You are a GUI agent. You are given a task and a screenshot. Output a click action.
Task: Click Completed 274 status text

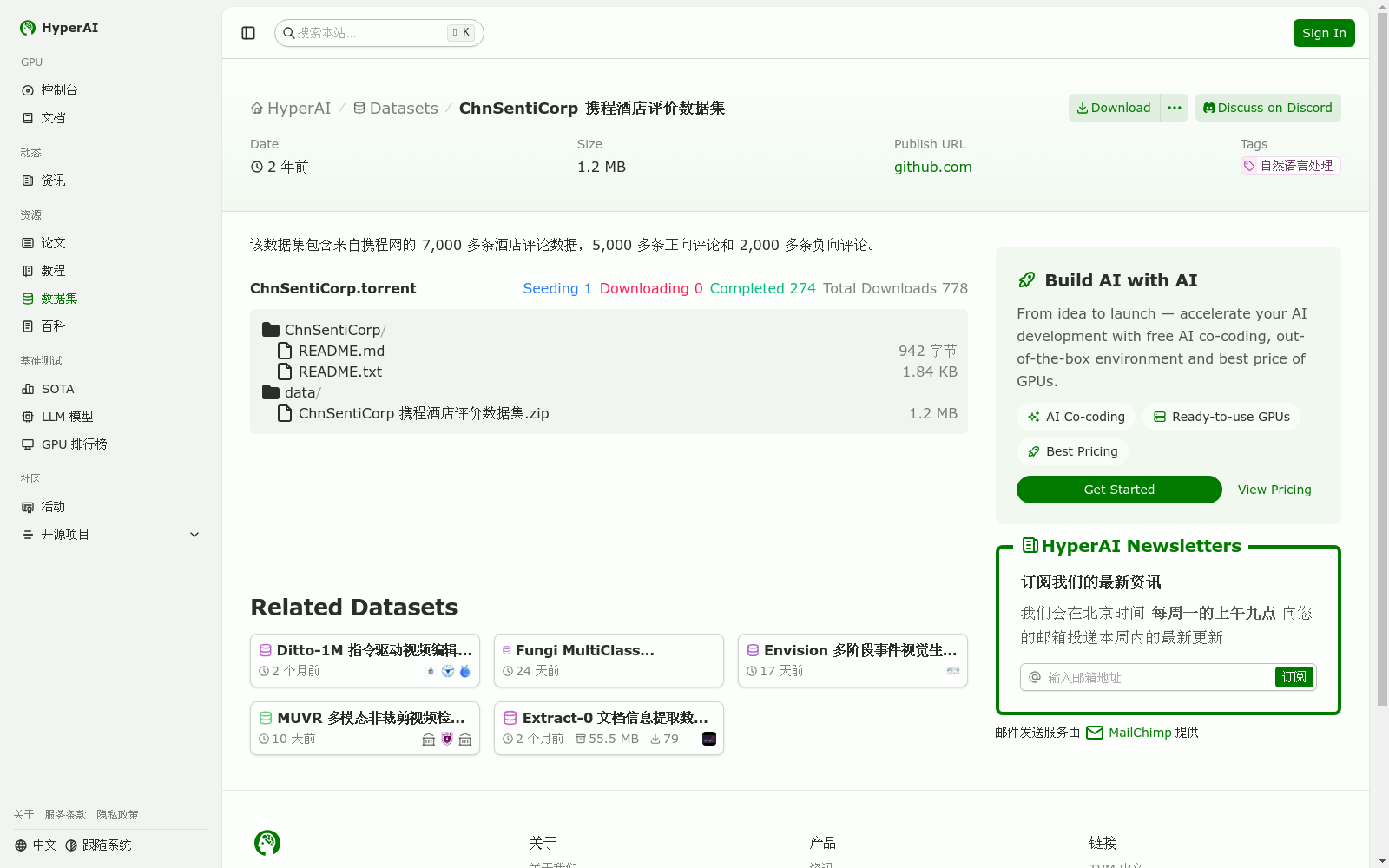[762, 288]
